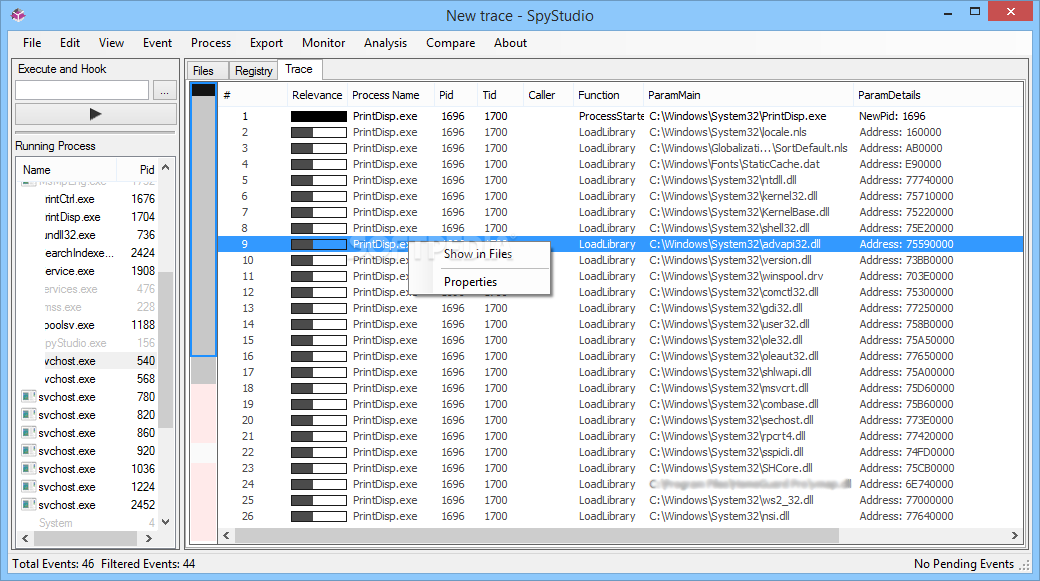Select row loading ntdll.dll

coord(620,180)
